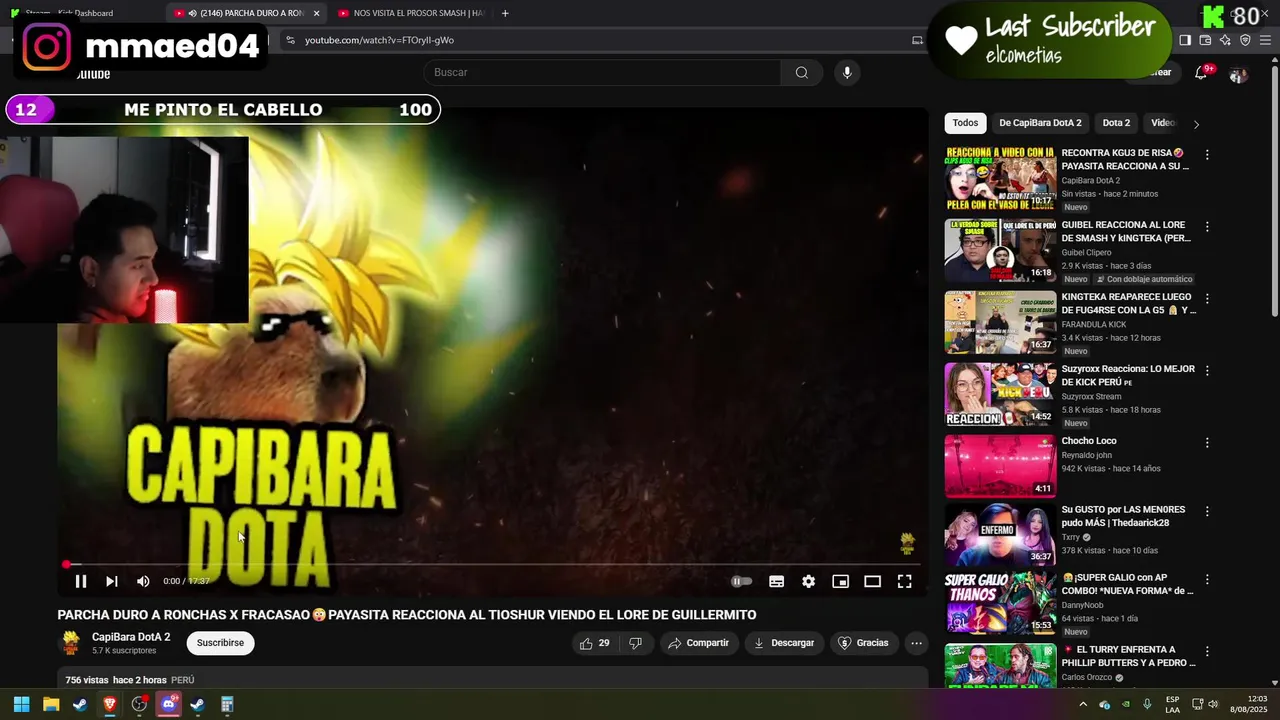This screenshot has height=720, width=1280.
Task: Click the video progress bar
Action: [492, 564]
